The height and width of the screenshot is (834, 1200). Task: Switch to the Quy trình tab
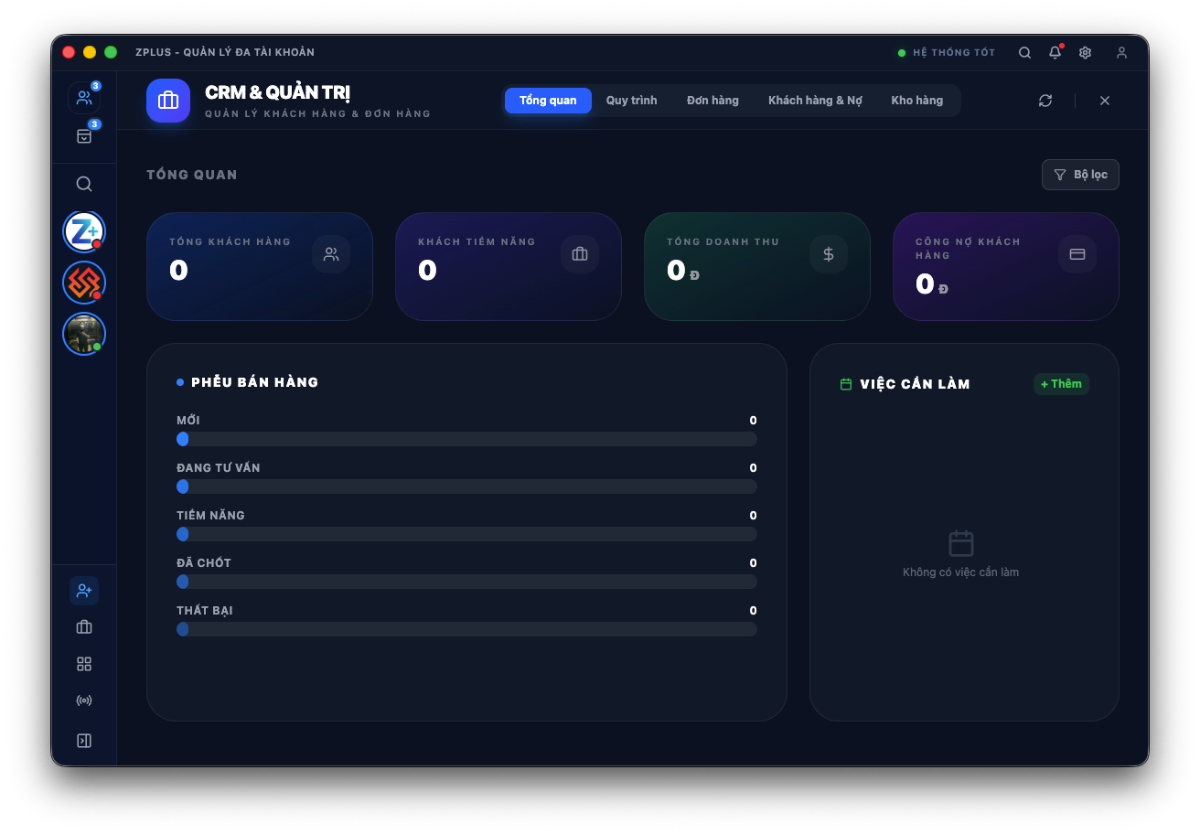coord(631,101)
